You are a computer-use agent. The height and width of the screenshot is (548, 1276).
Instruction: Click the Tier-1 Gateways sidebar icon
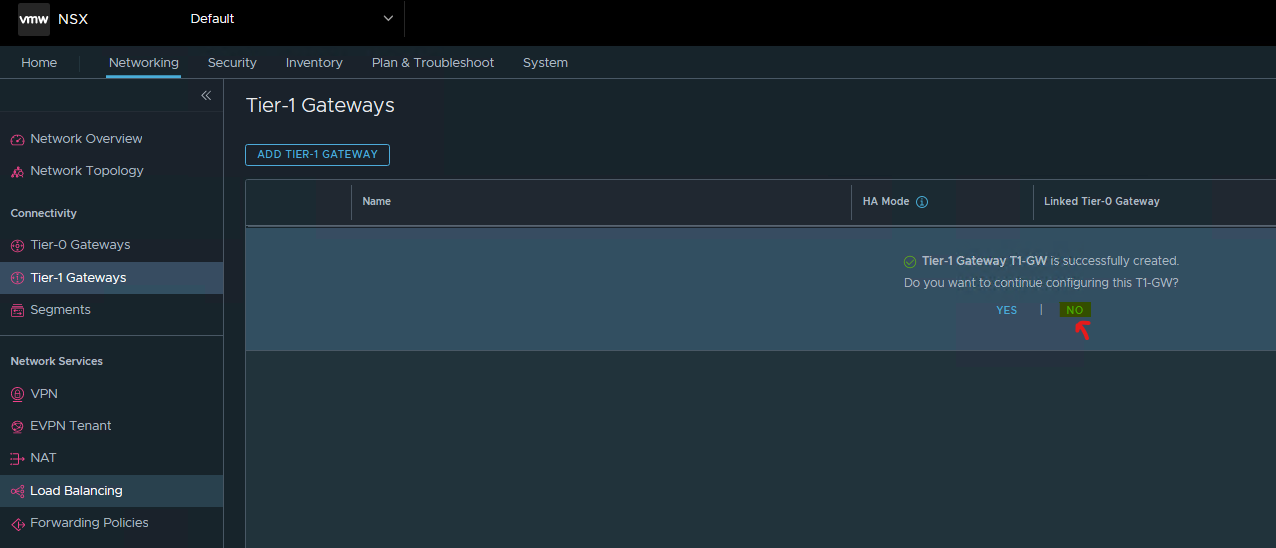pos(17,279)
